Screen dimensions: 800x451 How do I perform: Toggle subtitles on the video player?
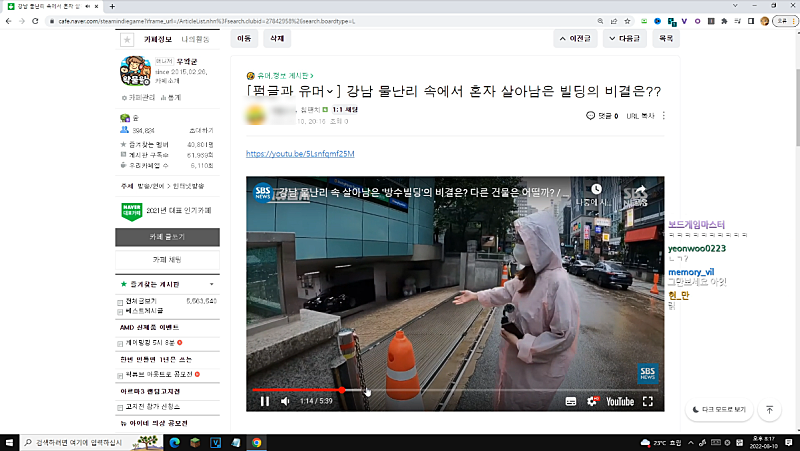coord(571,401)
